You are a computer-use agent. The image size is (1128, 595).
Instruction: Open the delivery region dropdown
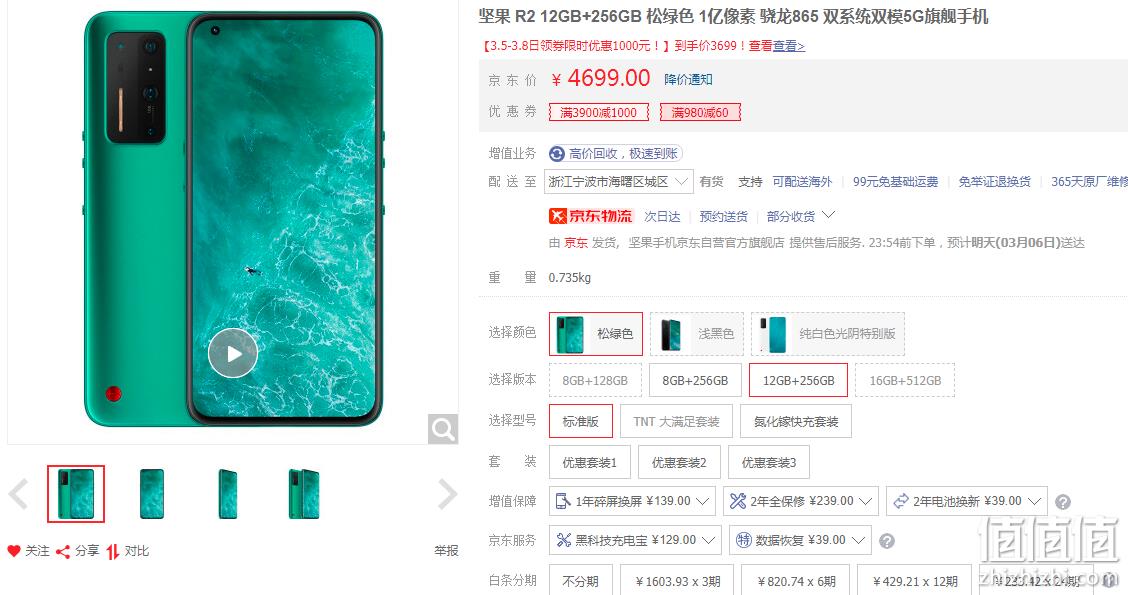tap(619, 182)
